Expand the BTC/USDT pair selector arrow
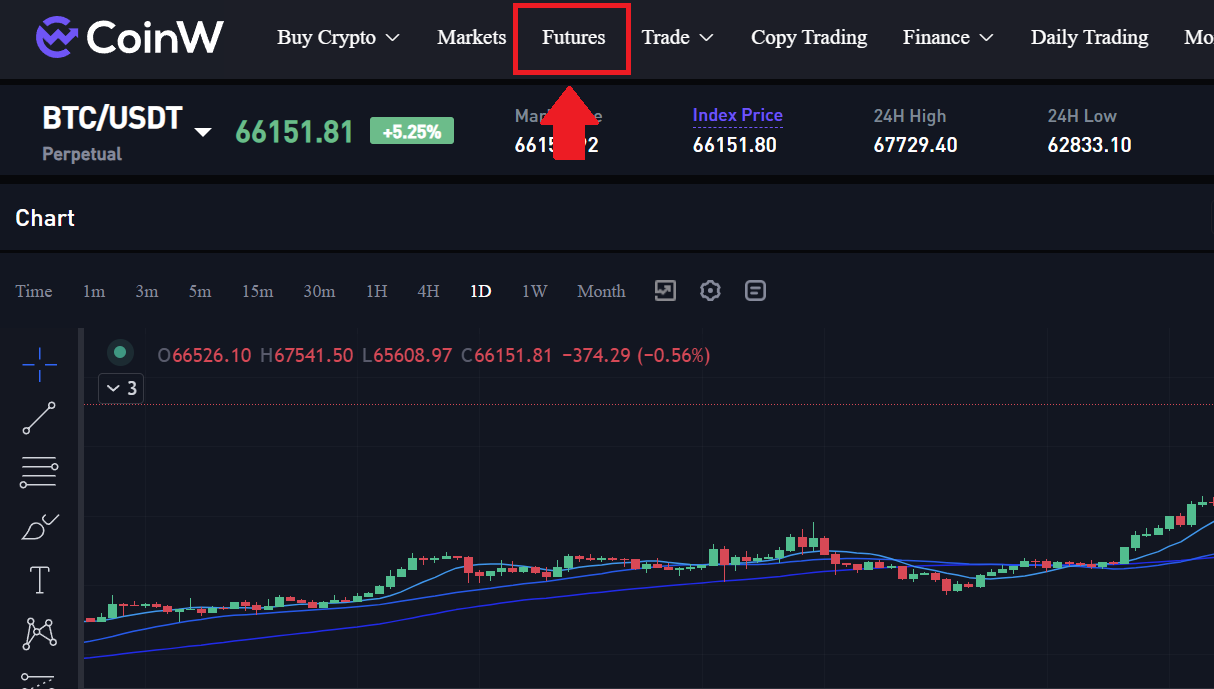Screen dimensions: 1214x689 pos(203,132)
